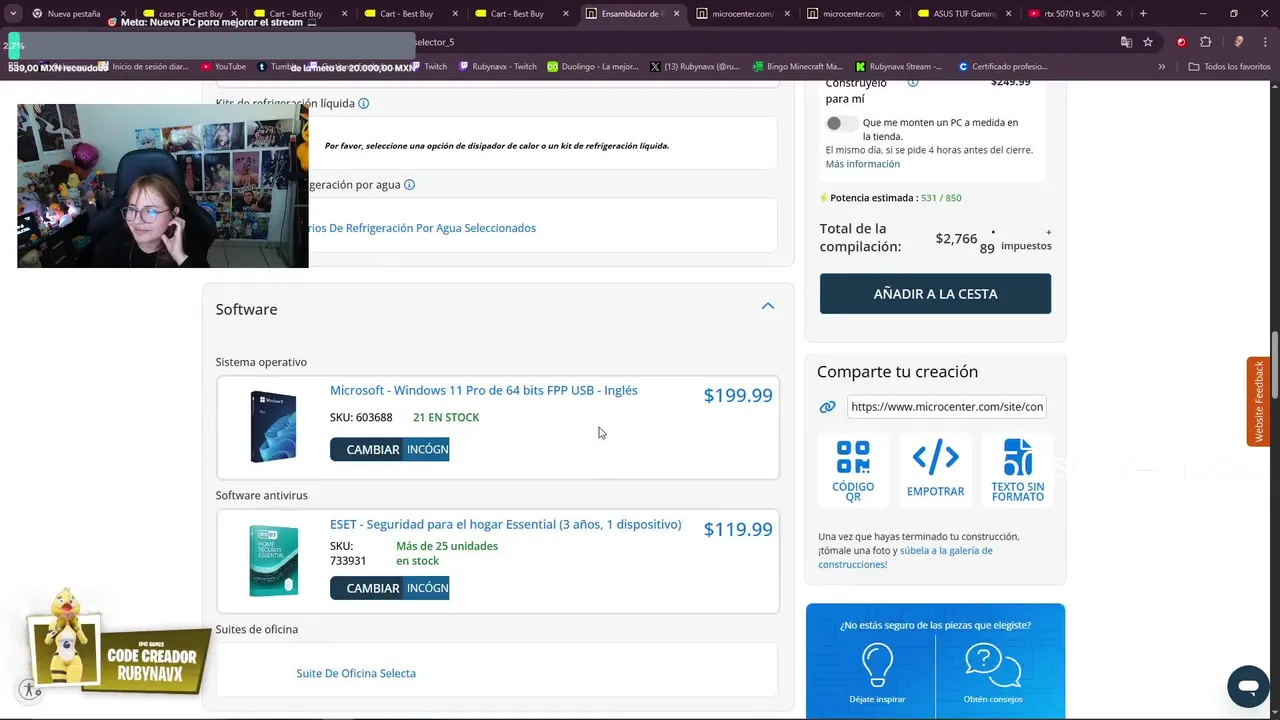Open the (13) Rubynavx X bookmark
Image resolution: width=1280 pixels, height=720 pixels.
pos(695,67)
